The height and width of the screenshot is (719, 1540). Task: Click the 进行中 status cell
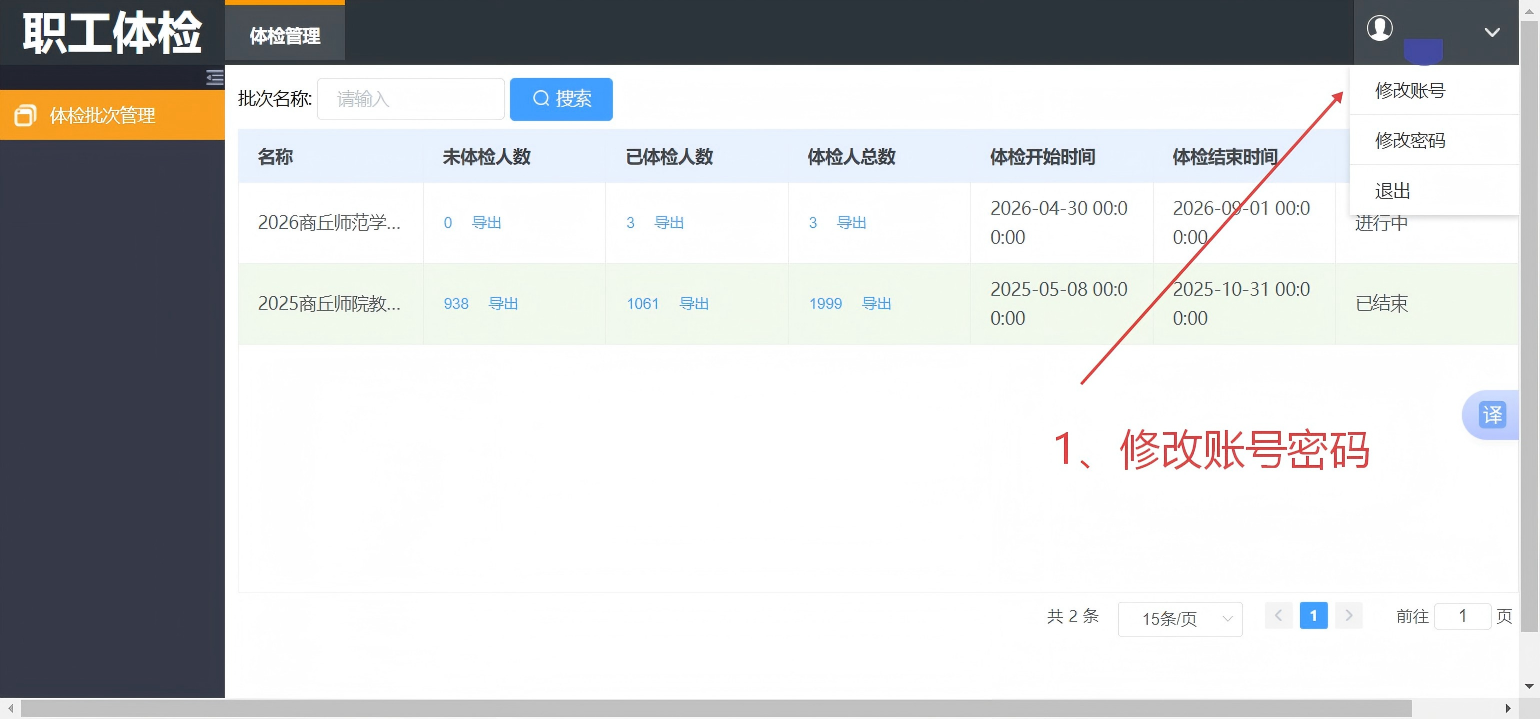click(x=1382, y=223)
